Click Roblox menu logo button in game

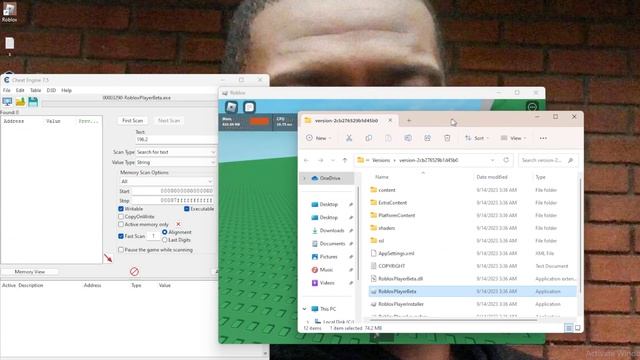(x=231, y=107)
